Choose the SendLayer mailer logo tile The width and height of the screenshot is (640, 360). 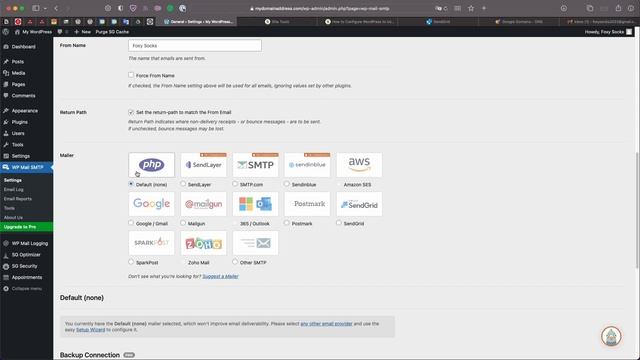tap(203, 165)
